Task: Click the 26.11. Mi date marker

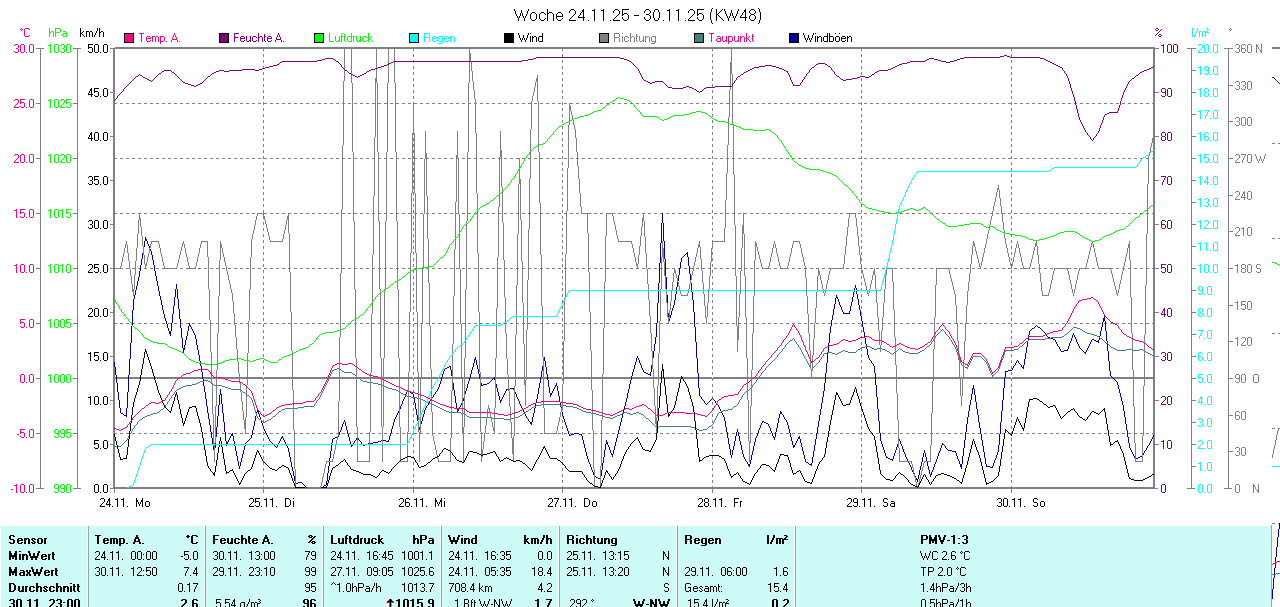Action: pyautogui.click(x=421, y=502)
